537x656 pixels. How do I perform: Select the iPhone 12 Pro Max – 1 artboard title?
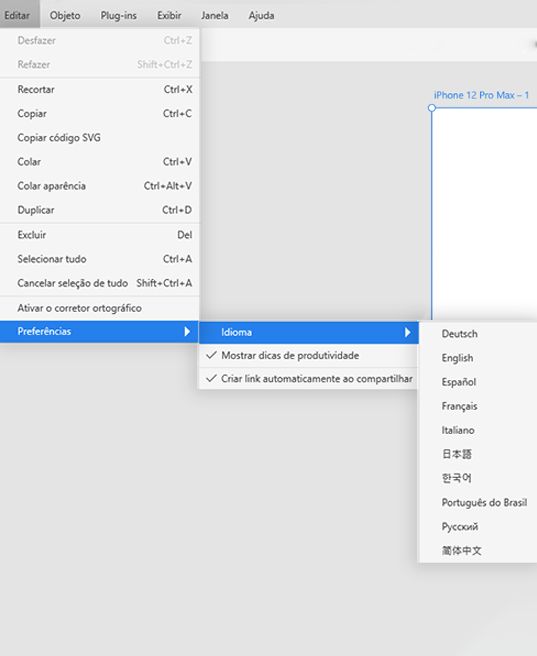(481, 95)
